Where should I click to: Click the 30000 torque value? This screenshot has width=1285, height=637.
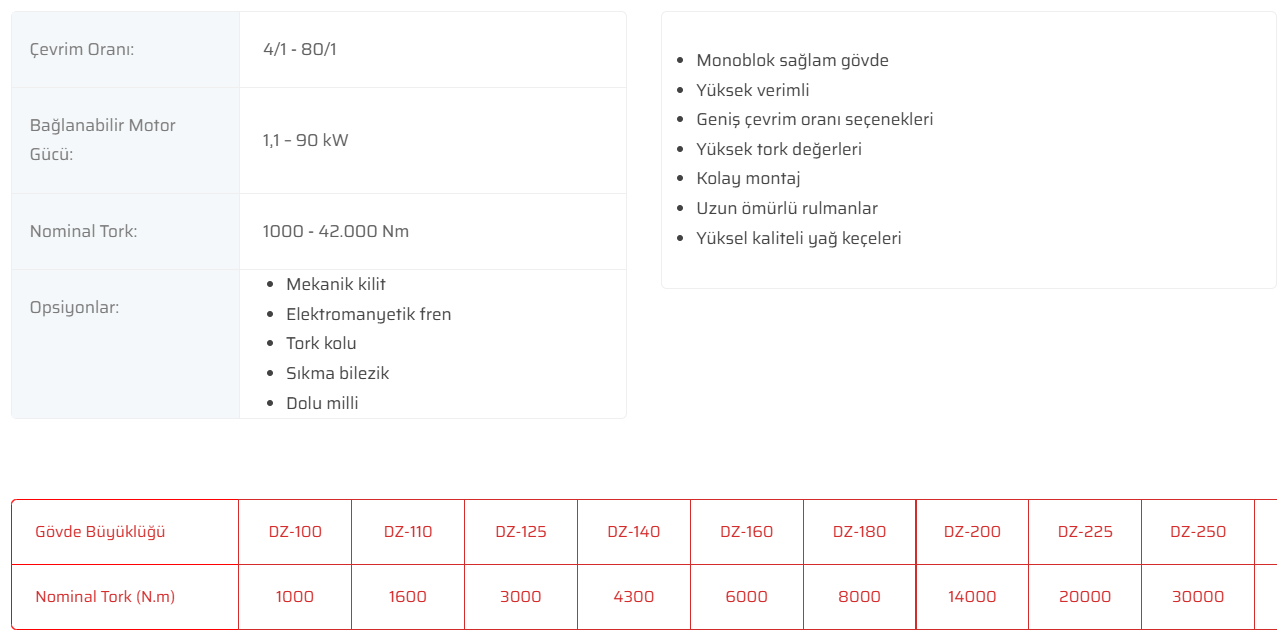pos(1198,597)
